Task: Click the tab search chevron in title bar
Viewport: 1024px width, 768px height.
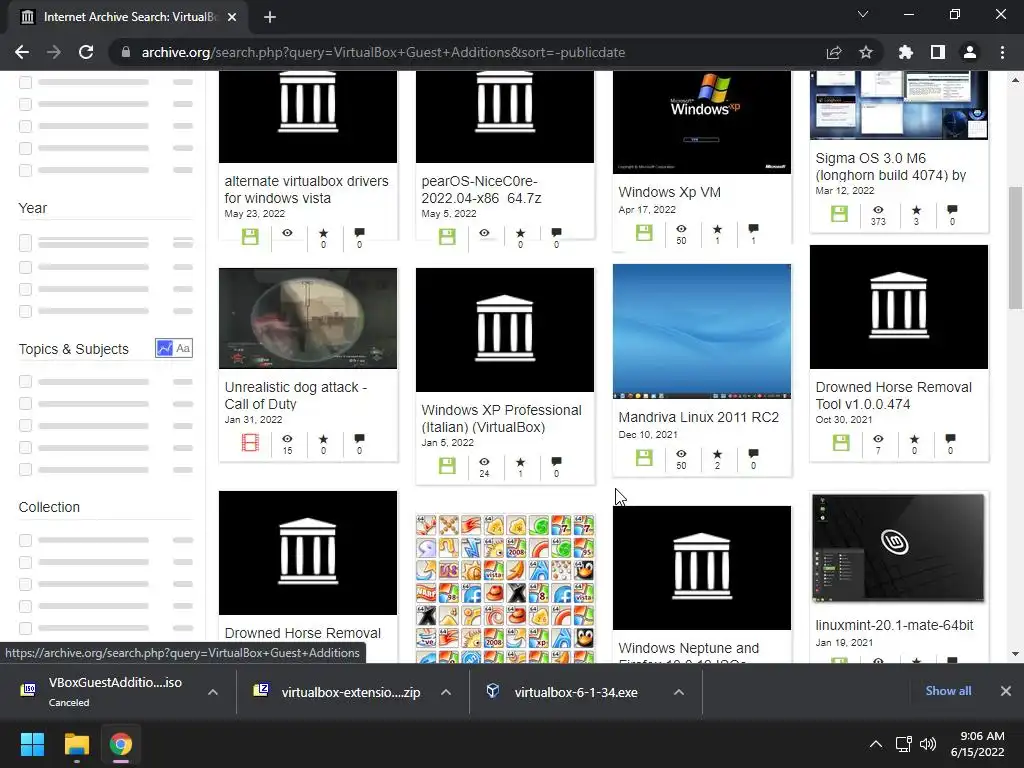Action: [863, 14]
